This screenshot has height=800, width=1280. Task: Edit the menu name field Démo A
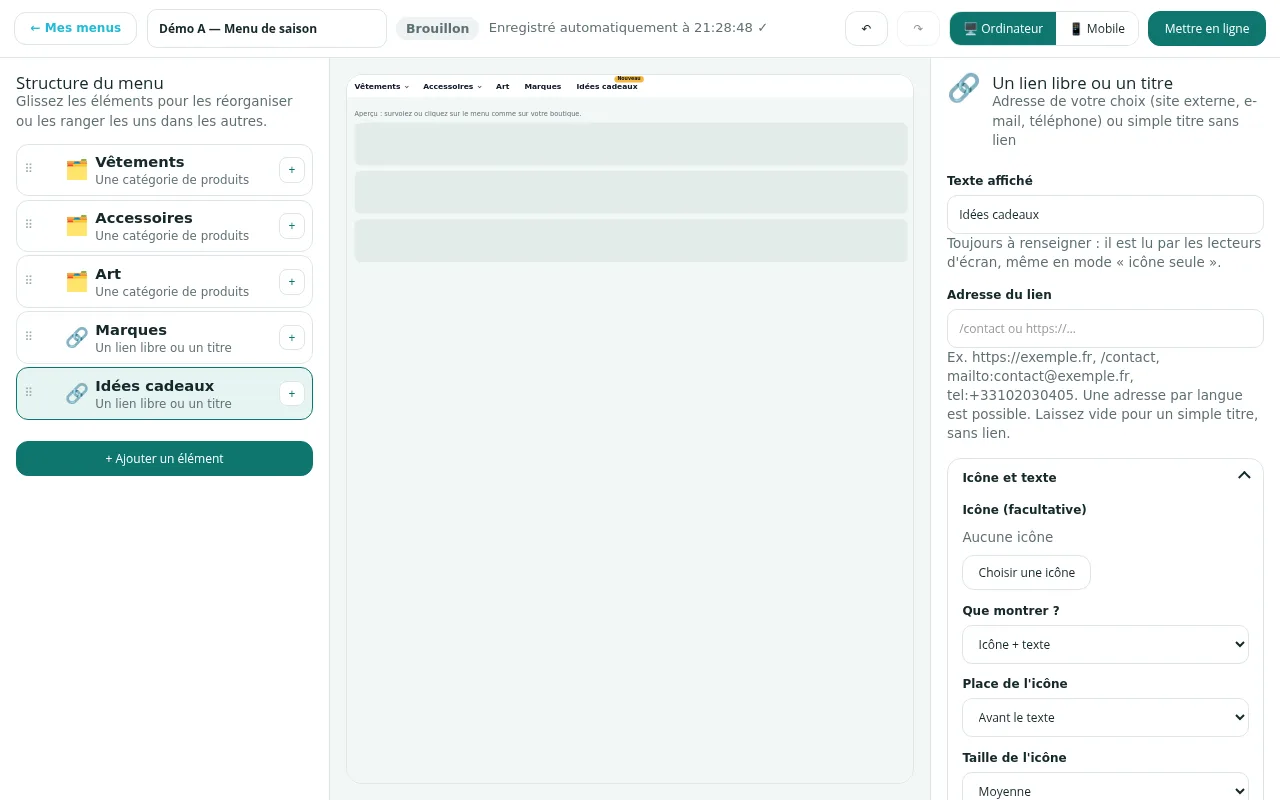(267, 28)
